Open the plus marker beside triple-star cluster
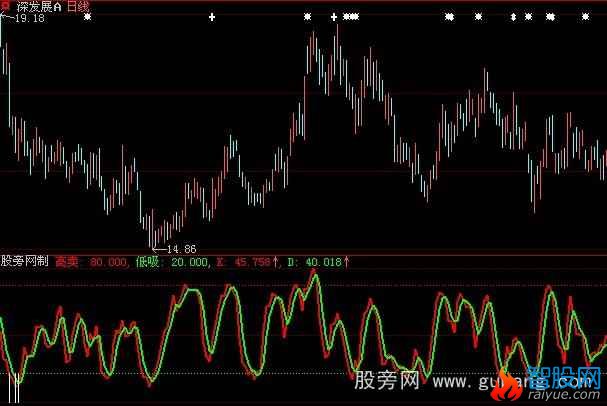Viewport: 607px width, 406px height. pyautogui.click(x=334, y=17)
